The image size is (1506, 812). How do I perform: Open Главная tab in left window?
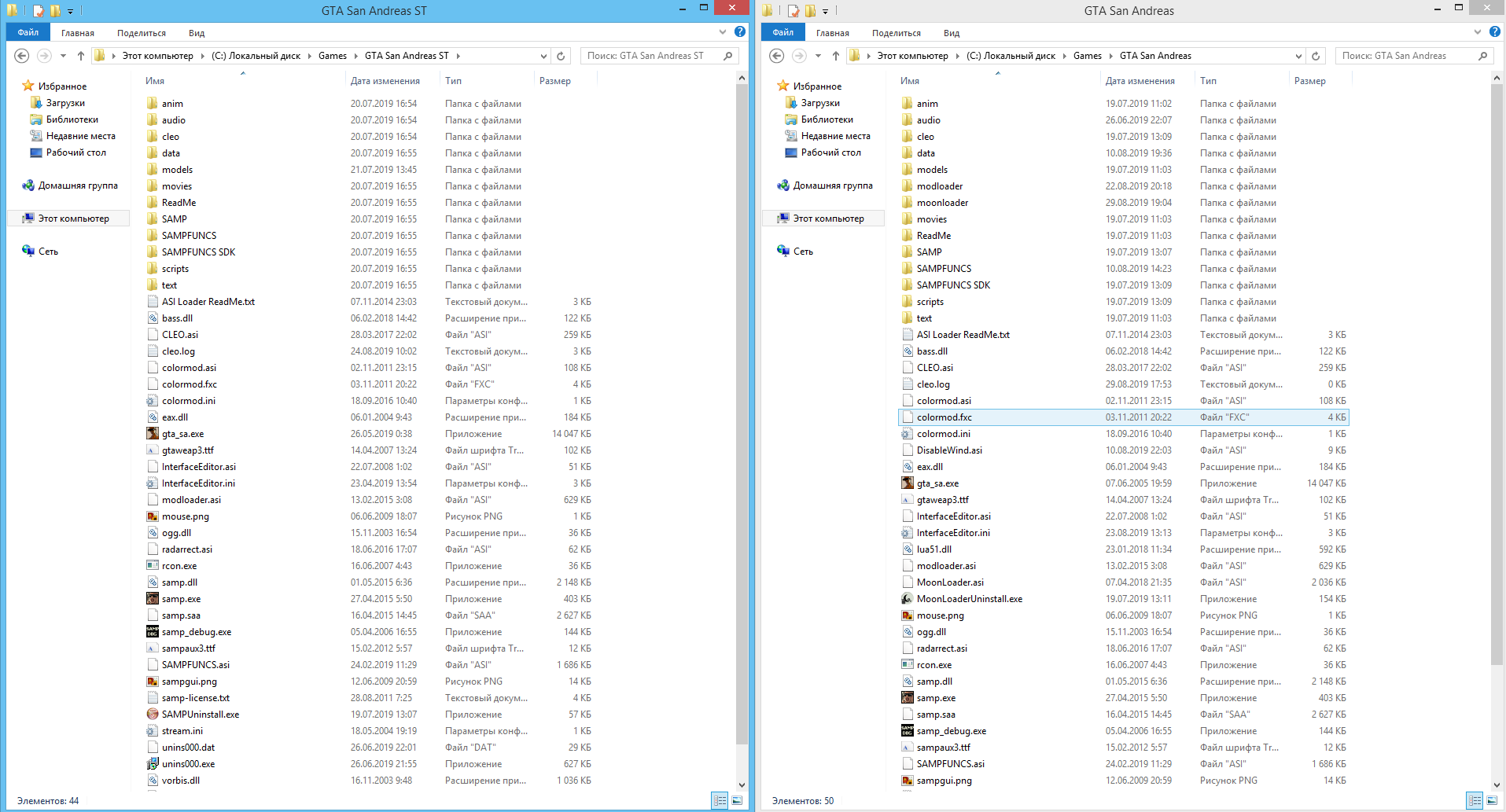pos(78,33)
